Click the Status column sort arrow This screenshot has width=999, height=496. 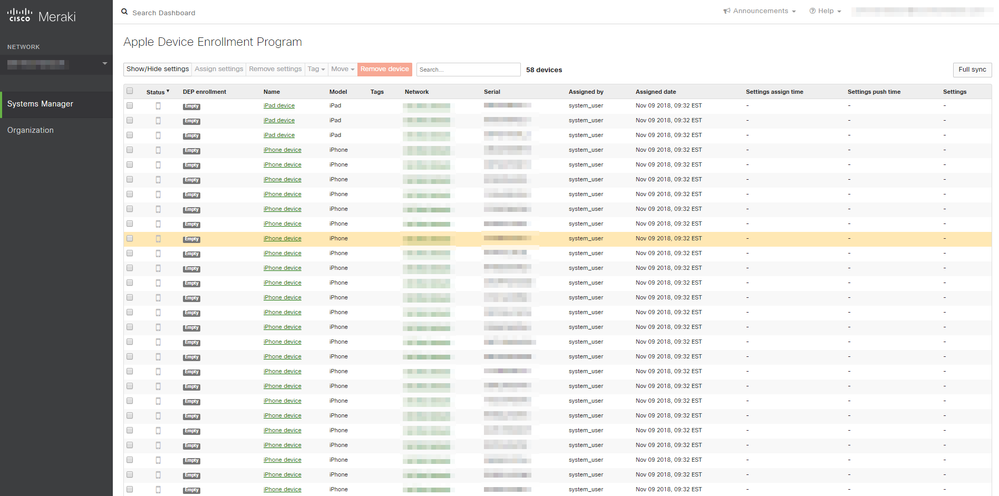(x=168, y=91)
